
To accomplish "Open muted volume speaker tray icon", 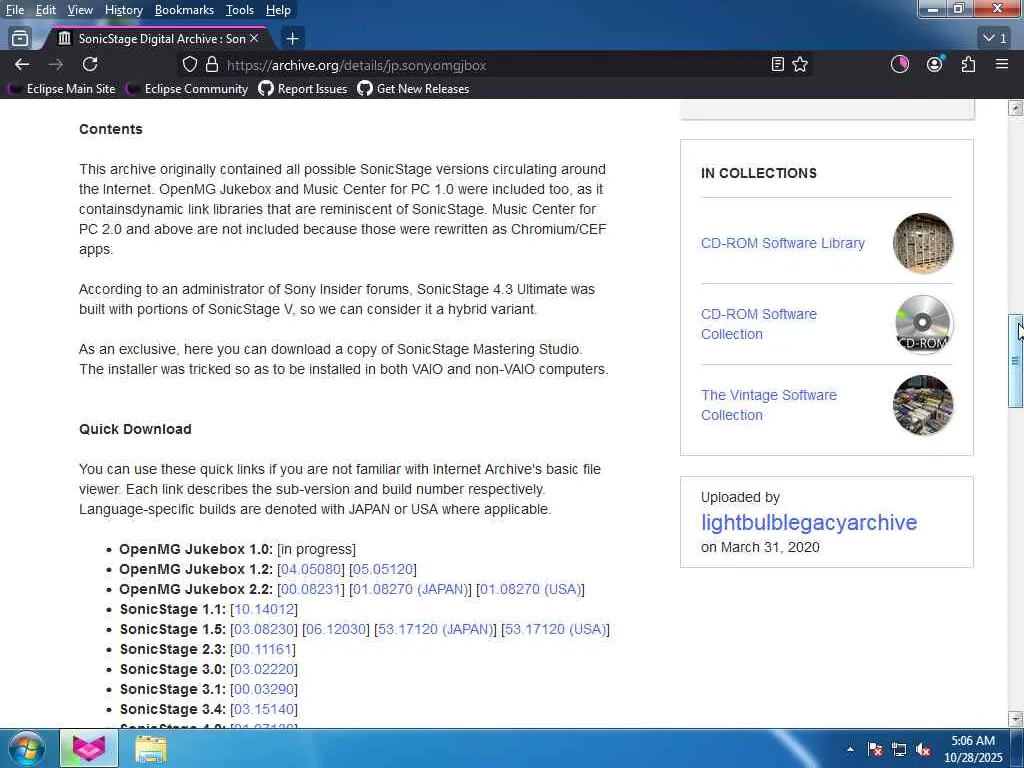I will [x=923, y=749].
